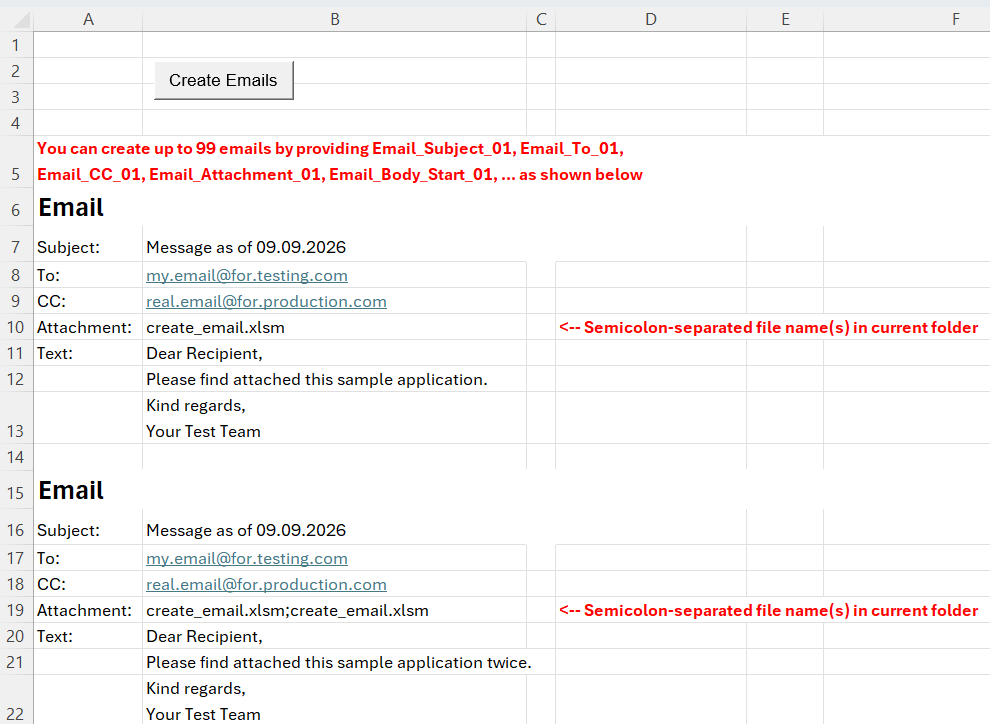The height and width of the screenshot is (724, 990).
Task: Select column D header
Action: point(651,20)
